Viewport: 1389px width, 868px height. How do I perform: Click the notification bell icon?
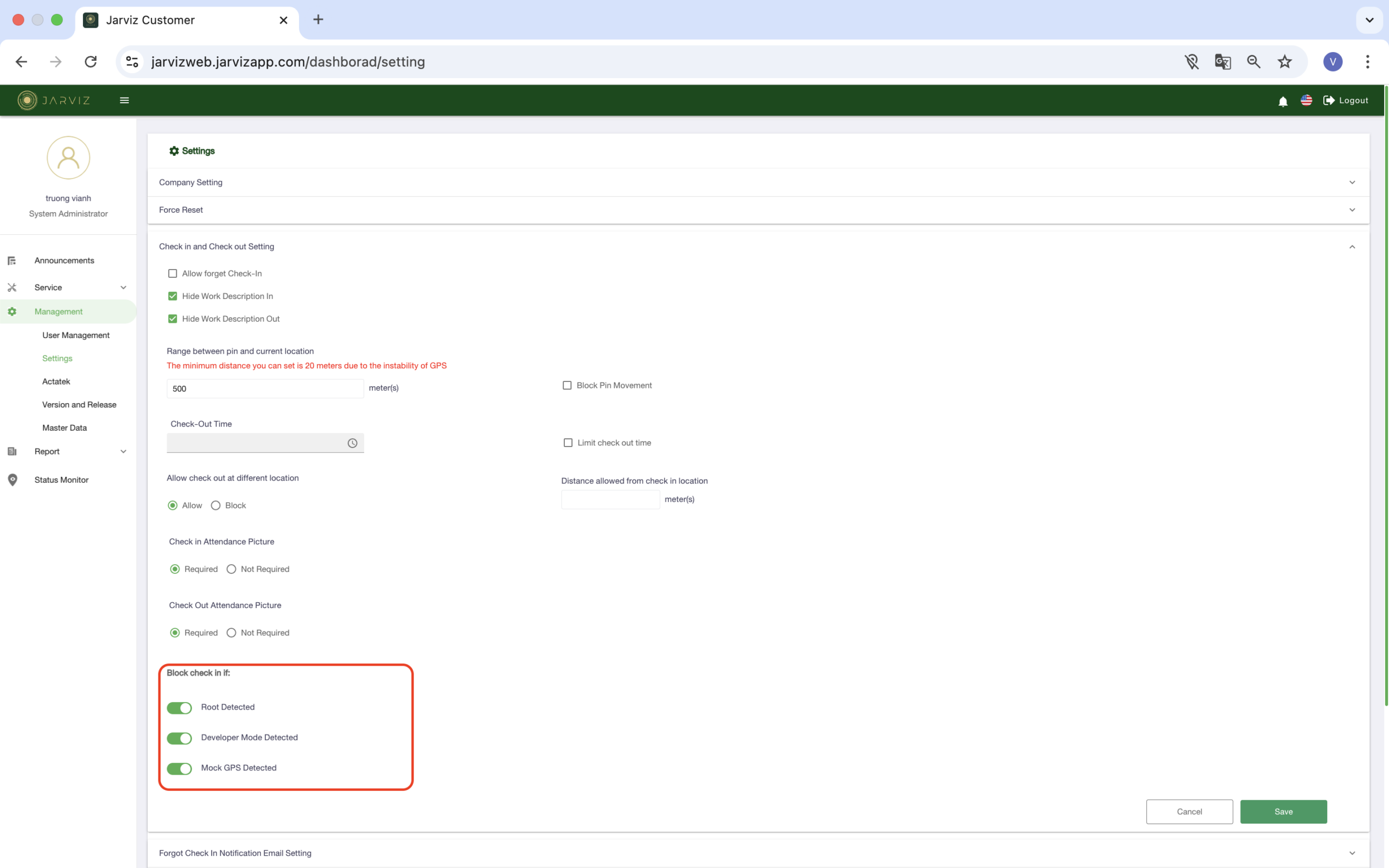point(1283,101)
